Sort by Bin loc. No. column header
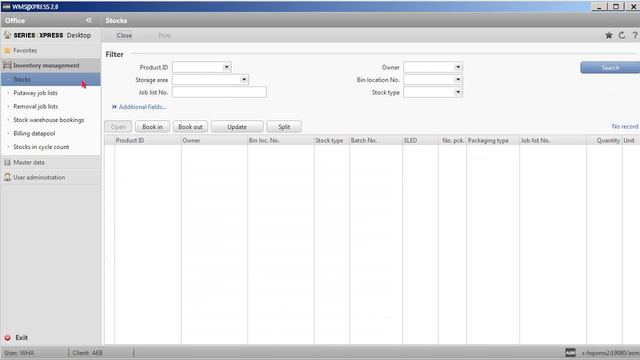 tap(281, 140)
